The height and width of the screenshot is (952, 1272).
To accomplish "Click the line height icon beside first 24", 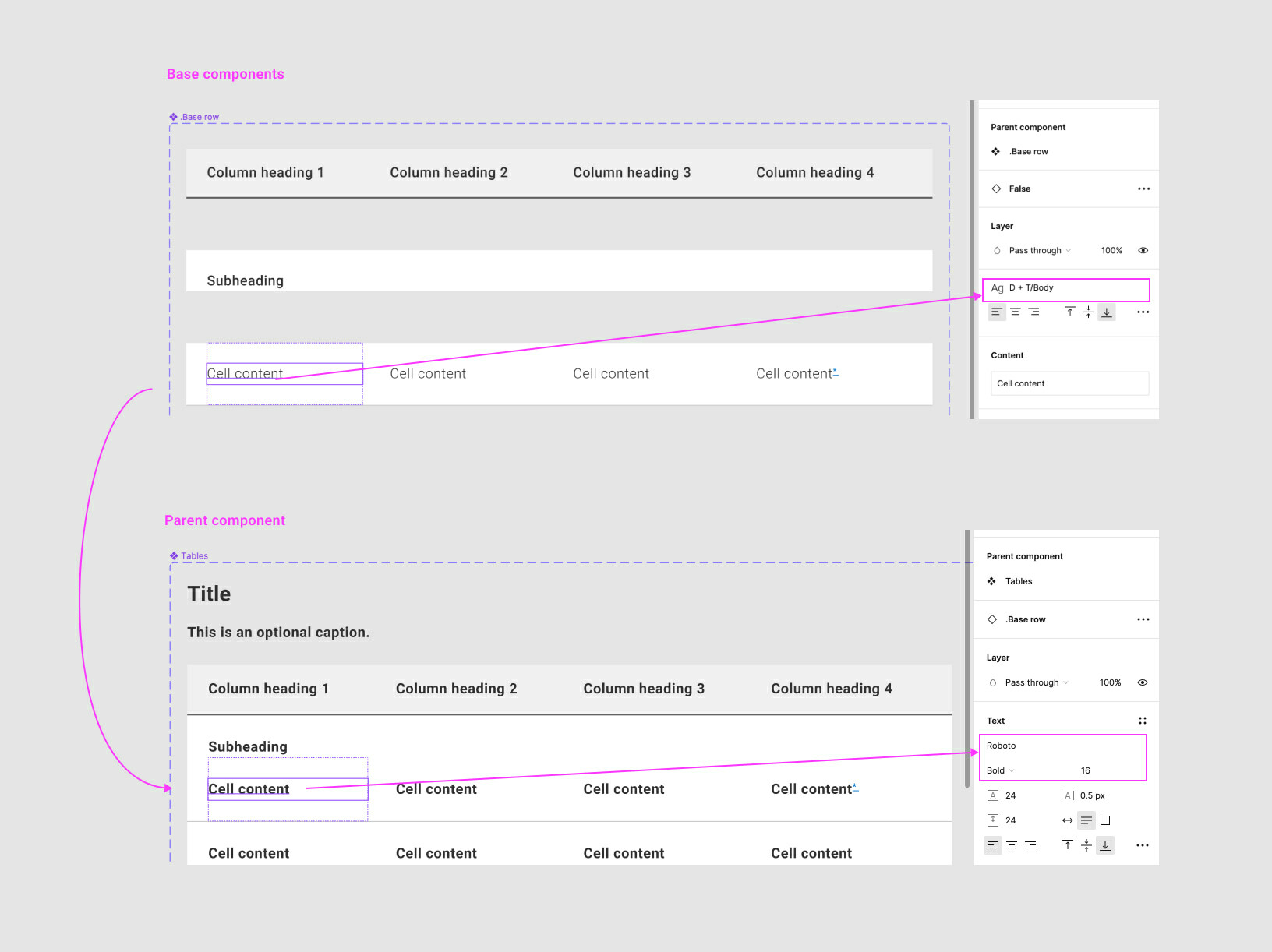I will 993,795.
